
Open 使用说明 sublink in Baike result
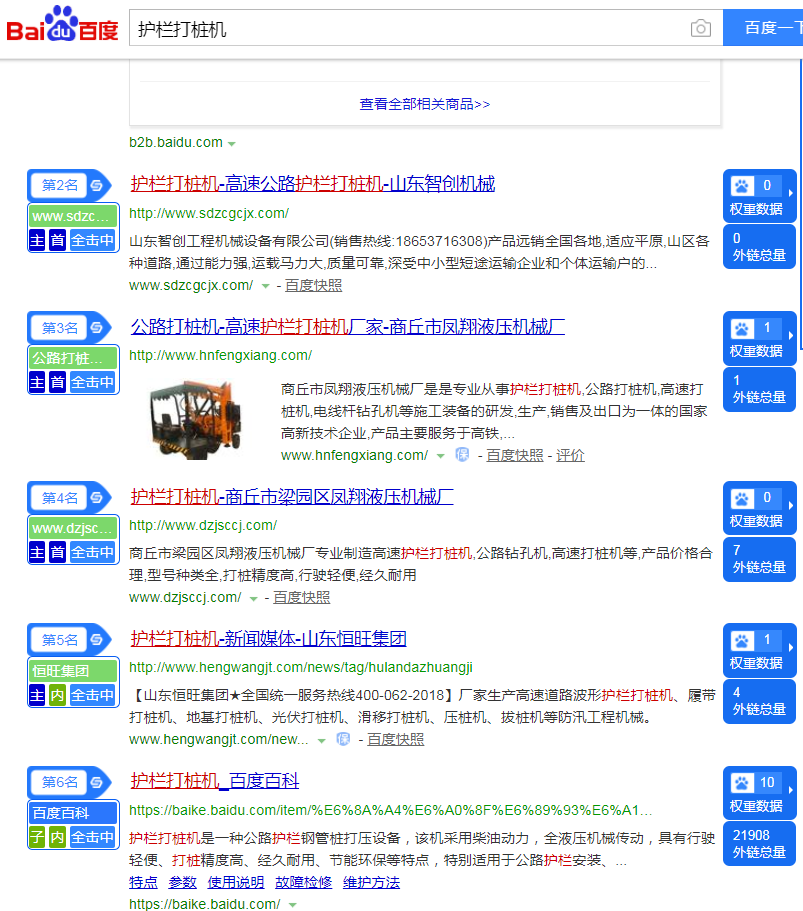236,883
